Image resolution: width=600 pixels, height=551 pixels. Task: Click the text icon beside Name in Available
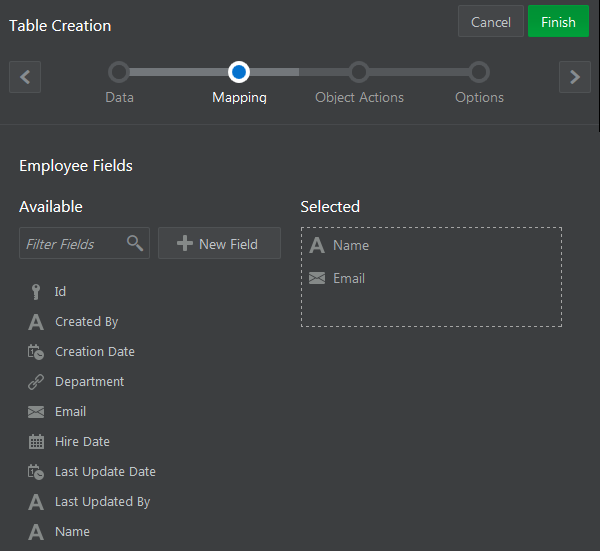36,532
